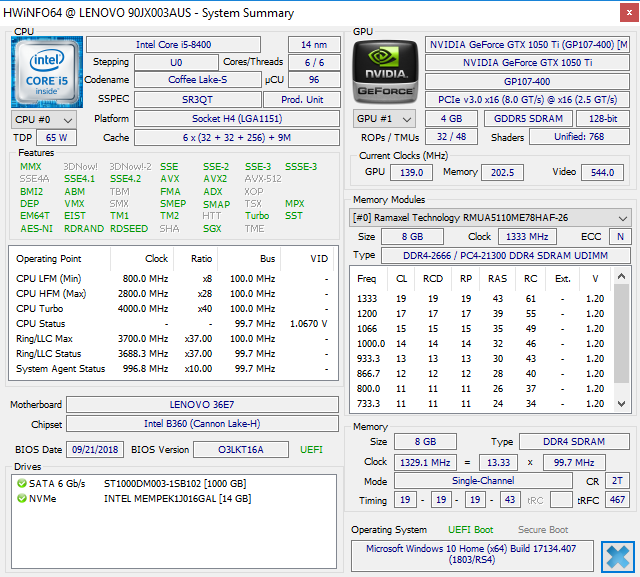Click the UEFI Boot label

pyautogui.click(x=471, y=530)
